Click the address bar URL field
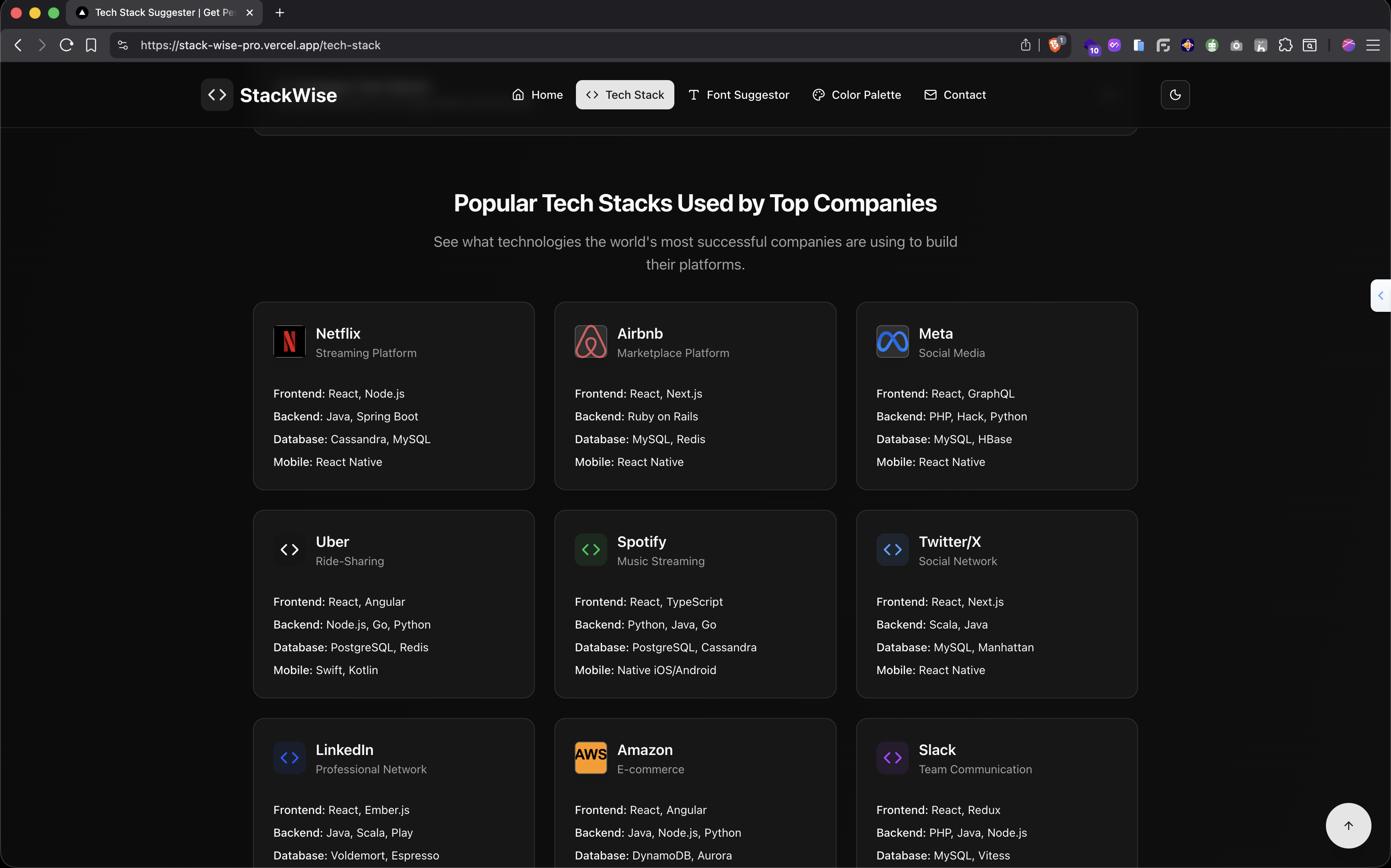 [x=517, y=45]
